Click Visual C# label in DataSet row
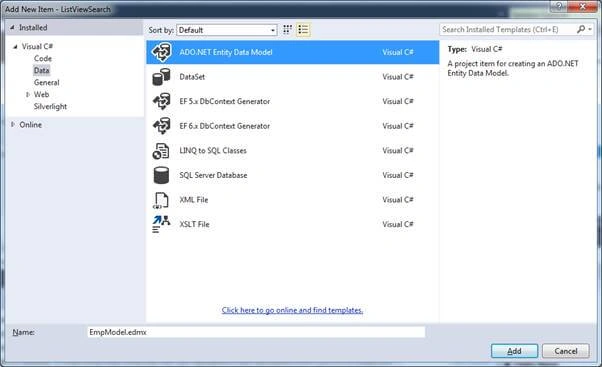Screen dimensions: 602x367 (x=398, y=77)
